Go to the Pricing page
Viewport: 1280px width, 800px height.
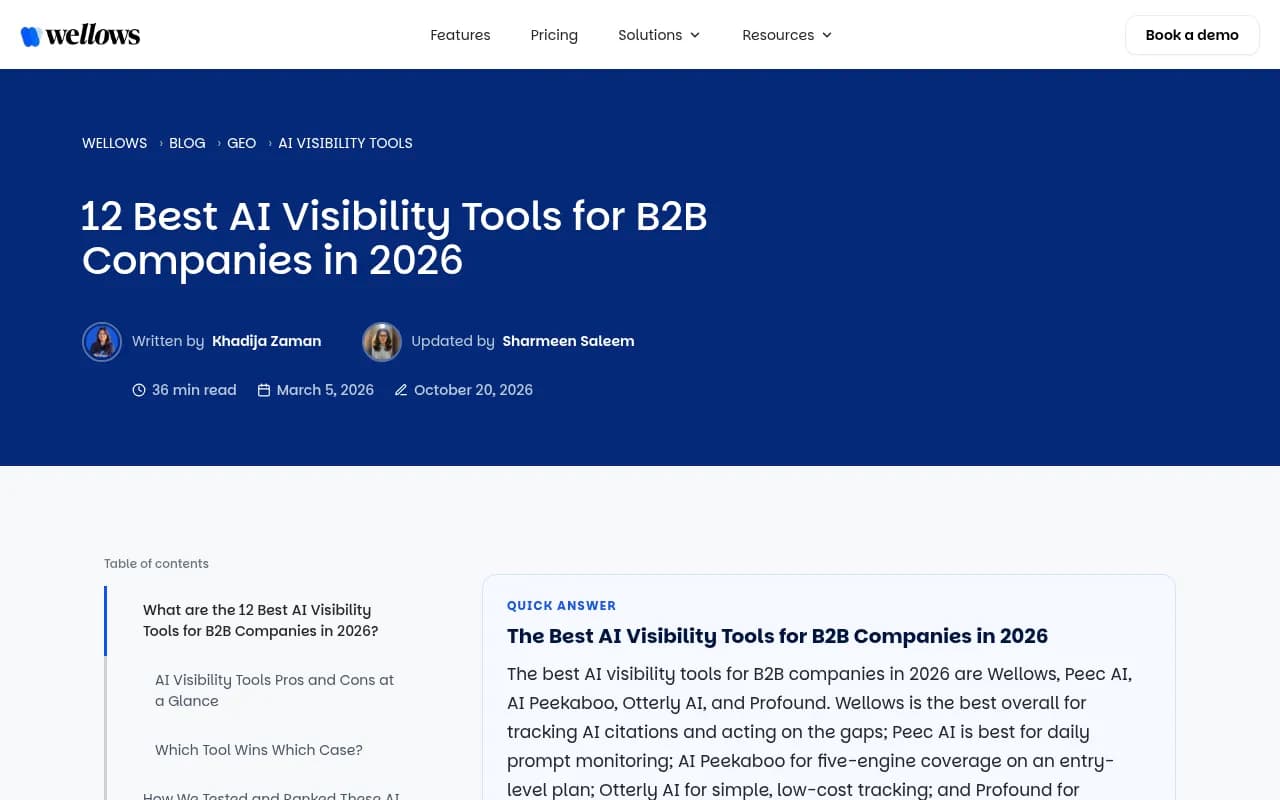tap(554, 35)
